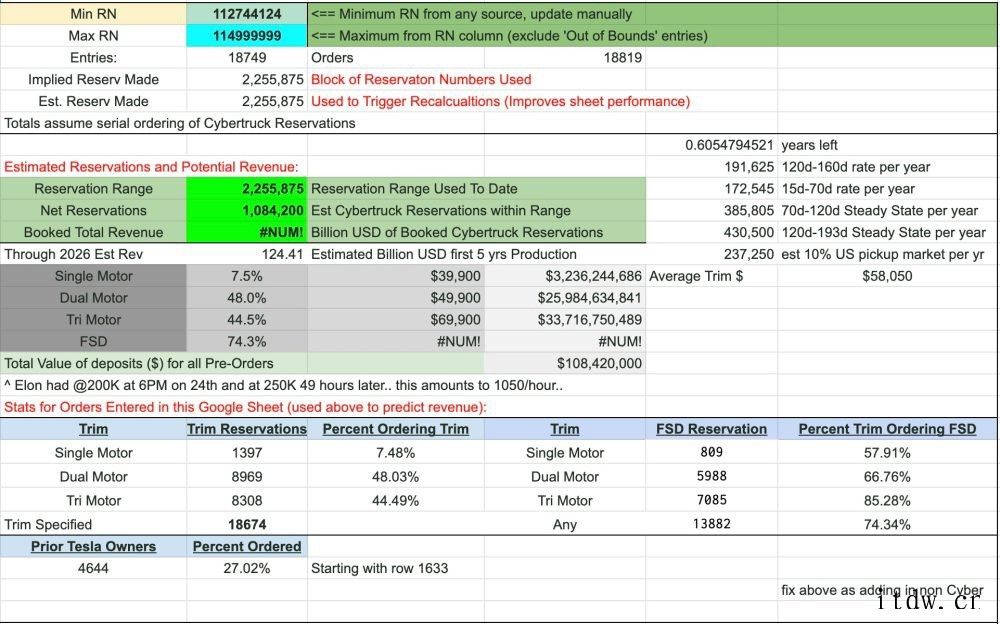Select Dual Motor trim reservations 8969

tap(247, 477)
